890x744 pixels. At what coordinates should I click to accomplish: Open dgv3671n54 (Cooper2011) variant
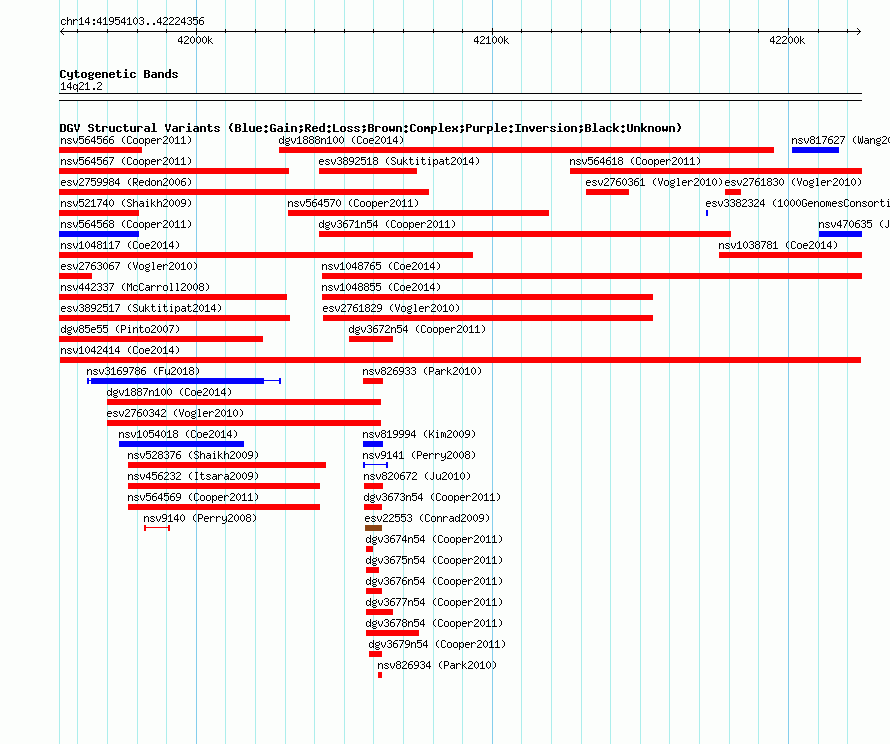387,224
